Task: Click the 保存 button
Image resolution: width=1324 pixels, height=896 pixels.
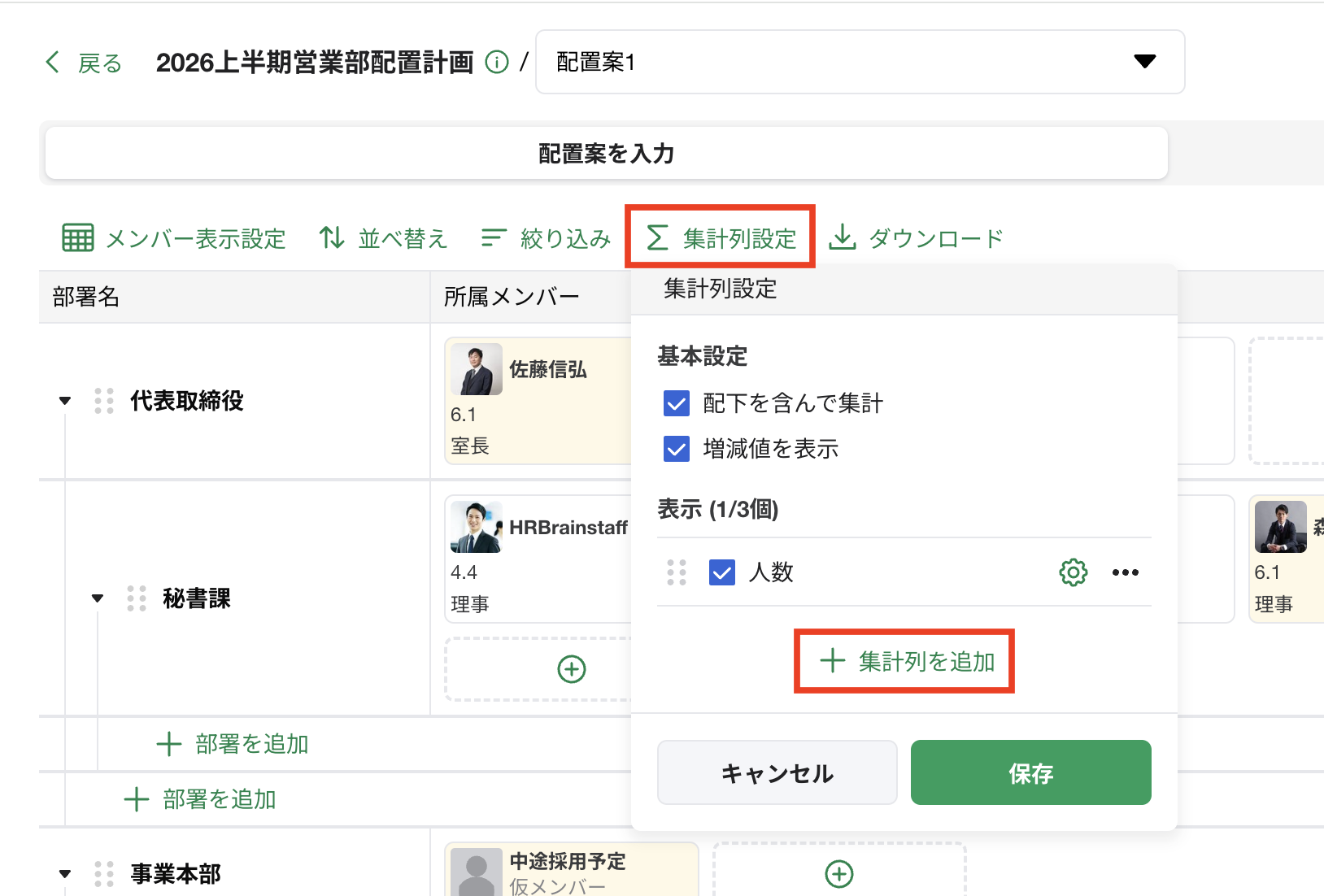Action: pos(1030,772)
